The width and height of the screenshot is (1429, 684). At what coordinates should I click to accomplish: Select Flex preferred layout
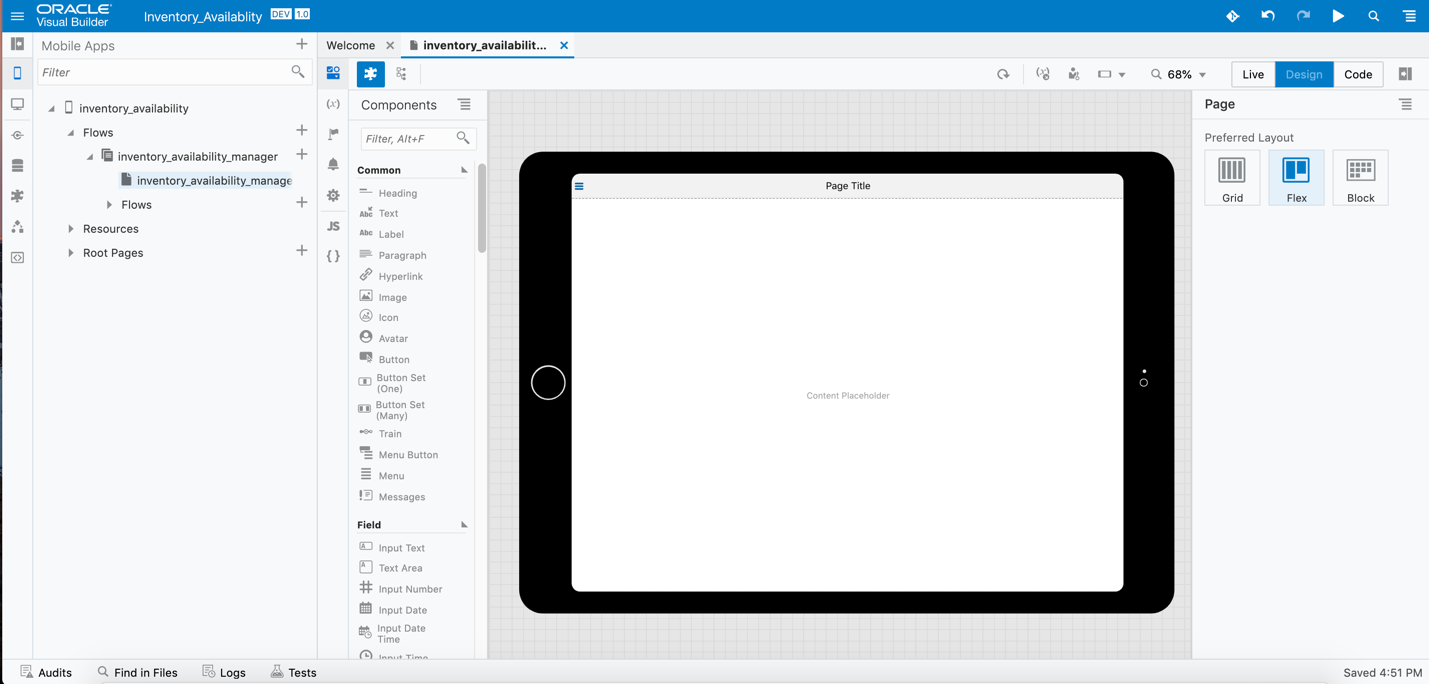click(1296, 178)
